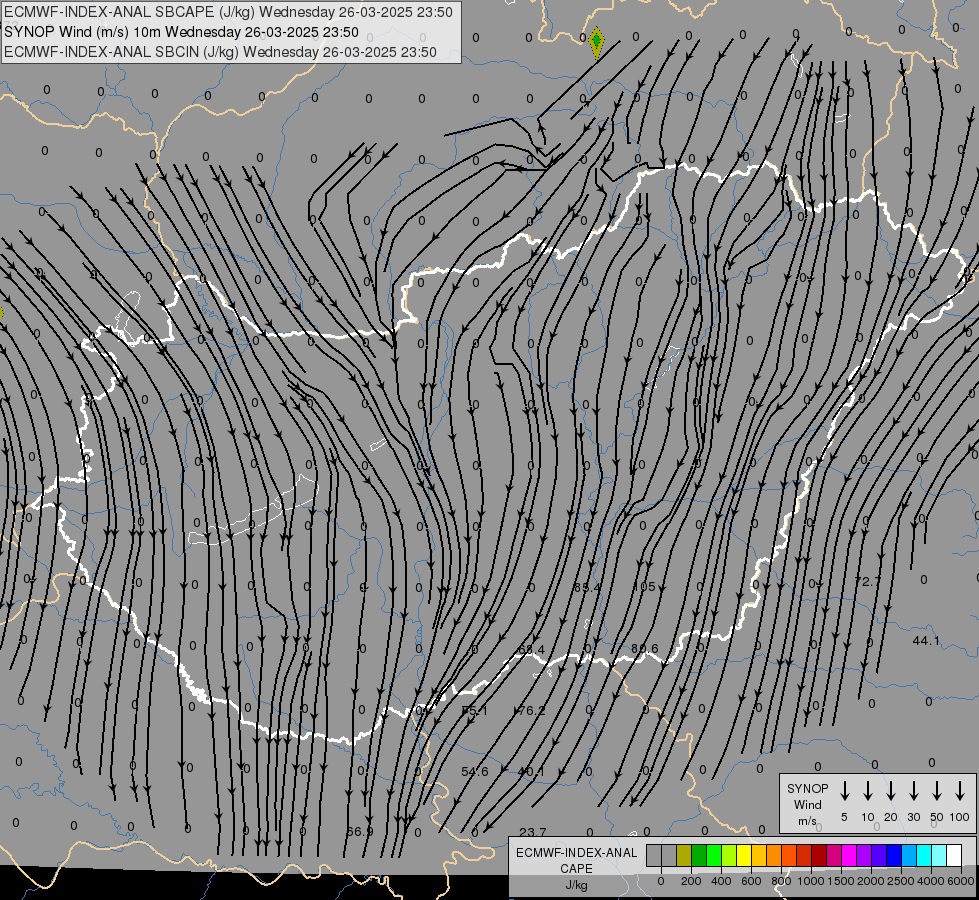This screenshot has height=900, width=979.
Task: Click the 1000 tick label on CAPE scale
Action: pyautogui.click(x=811, y=881)
